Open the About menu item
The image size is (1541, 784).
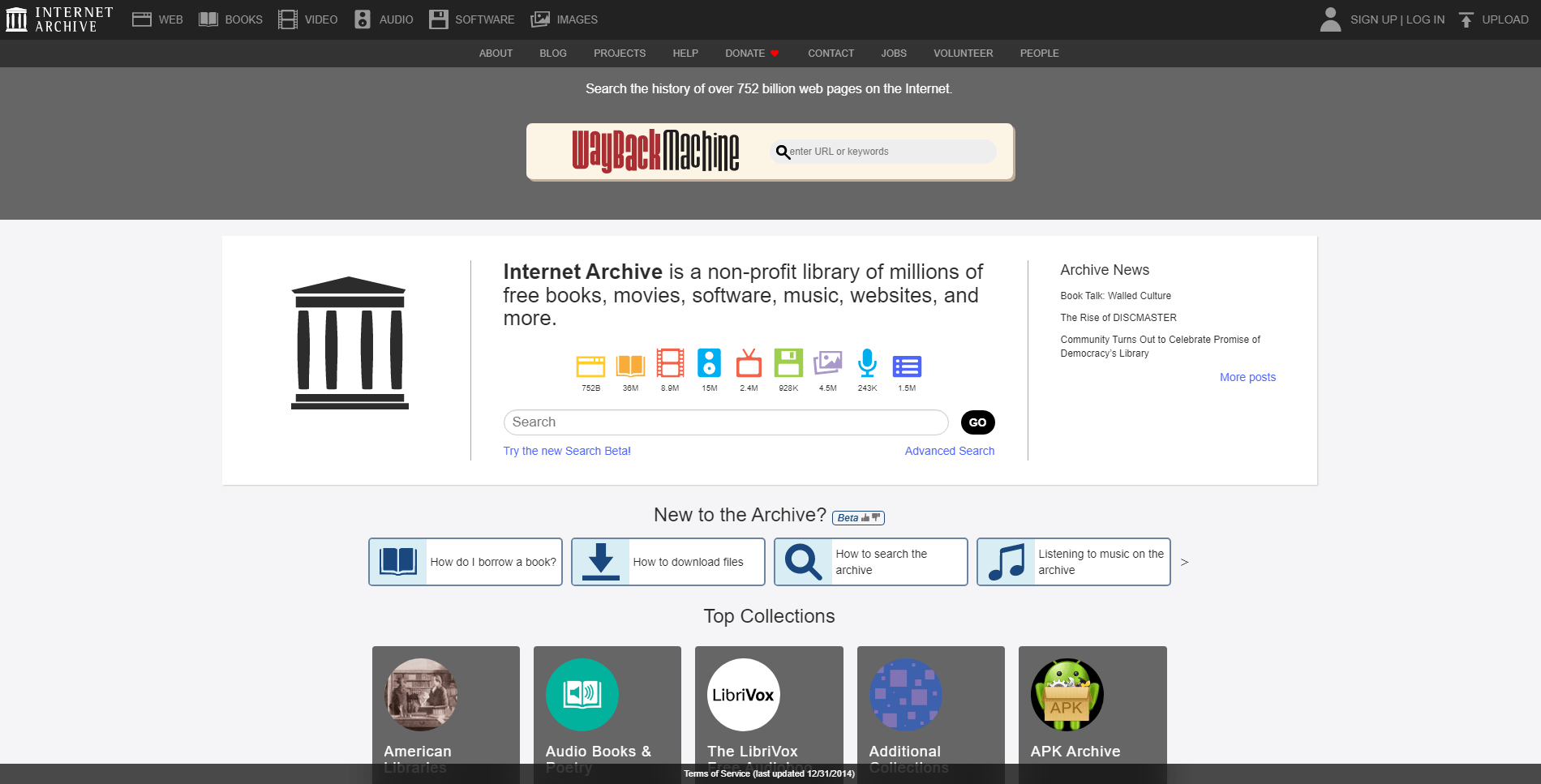point(496,54)
